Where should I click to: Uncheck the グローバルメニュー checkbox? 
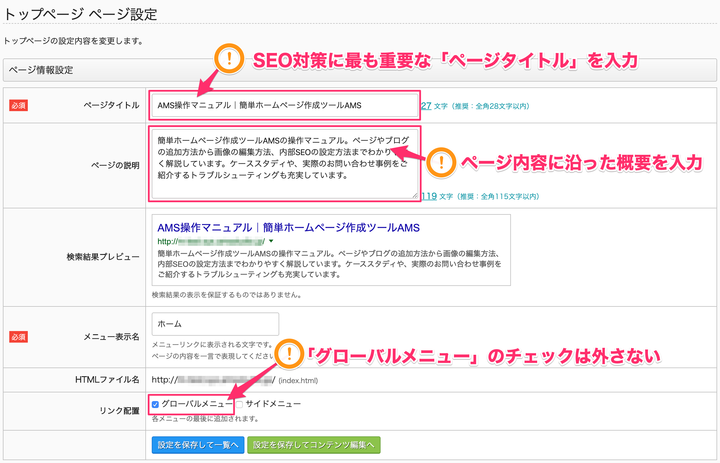155,404
